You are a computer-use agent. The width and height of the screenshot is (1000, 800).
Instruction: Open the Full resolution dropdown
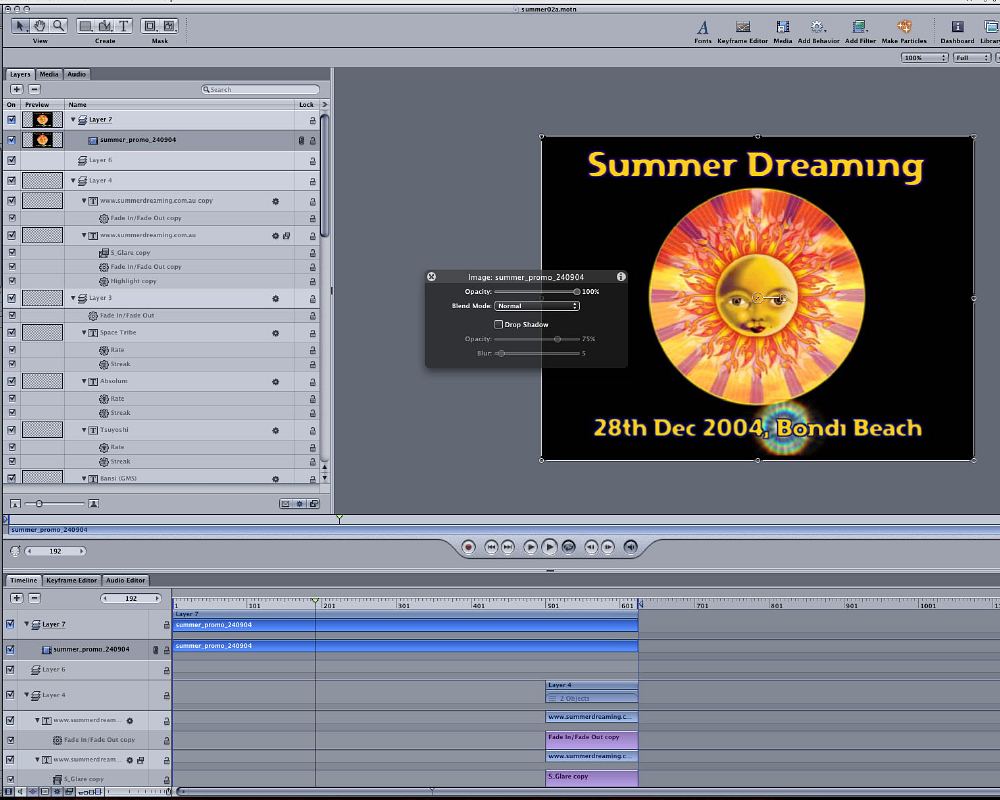point(972,57)
